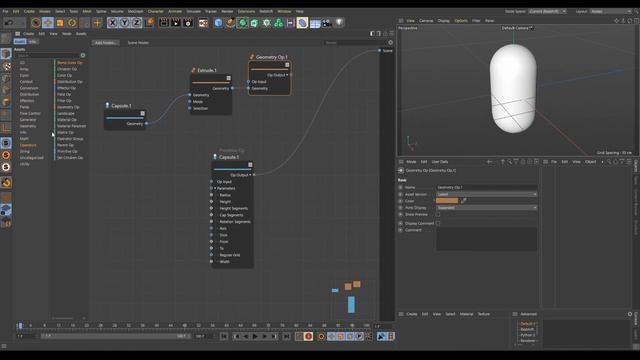Click the Extrude.1 node title

coord(207,70)
